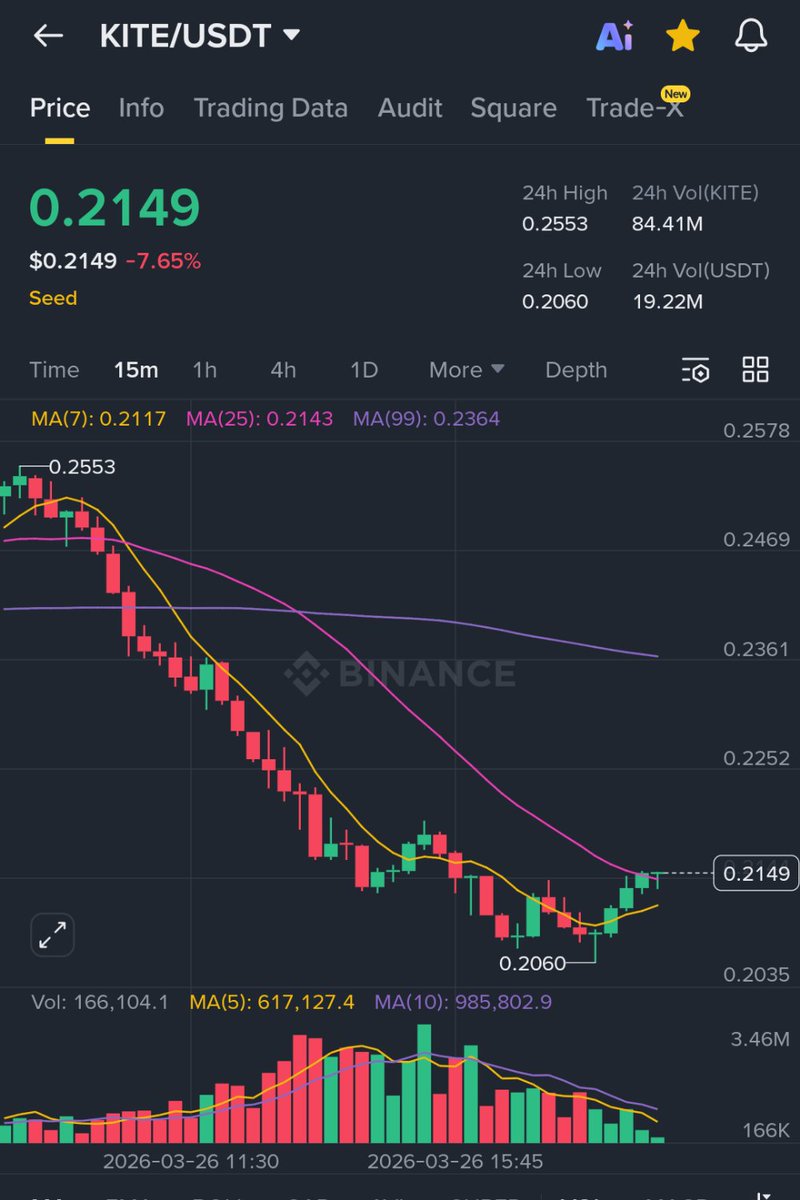Image resolution: width=800 pixels, height=1200 pixels.
Task: Toggle the favorite star icon
Action: pyautogui.click(x=683, y=36)
